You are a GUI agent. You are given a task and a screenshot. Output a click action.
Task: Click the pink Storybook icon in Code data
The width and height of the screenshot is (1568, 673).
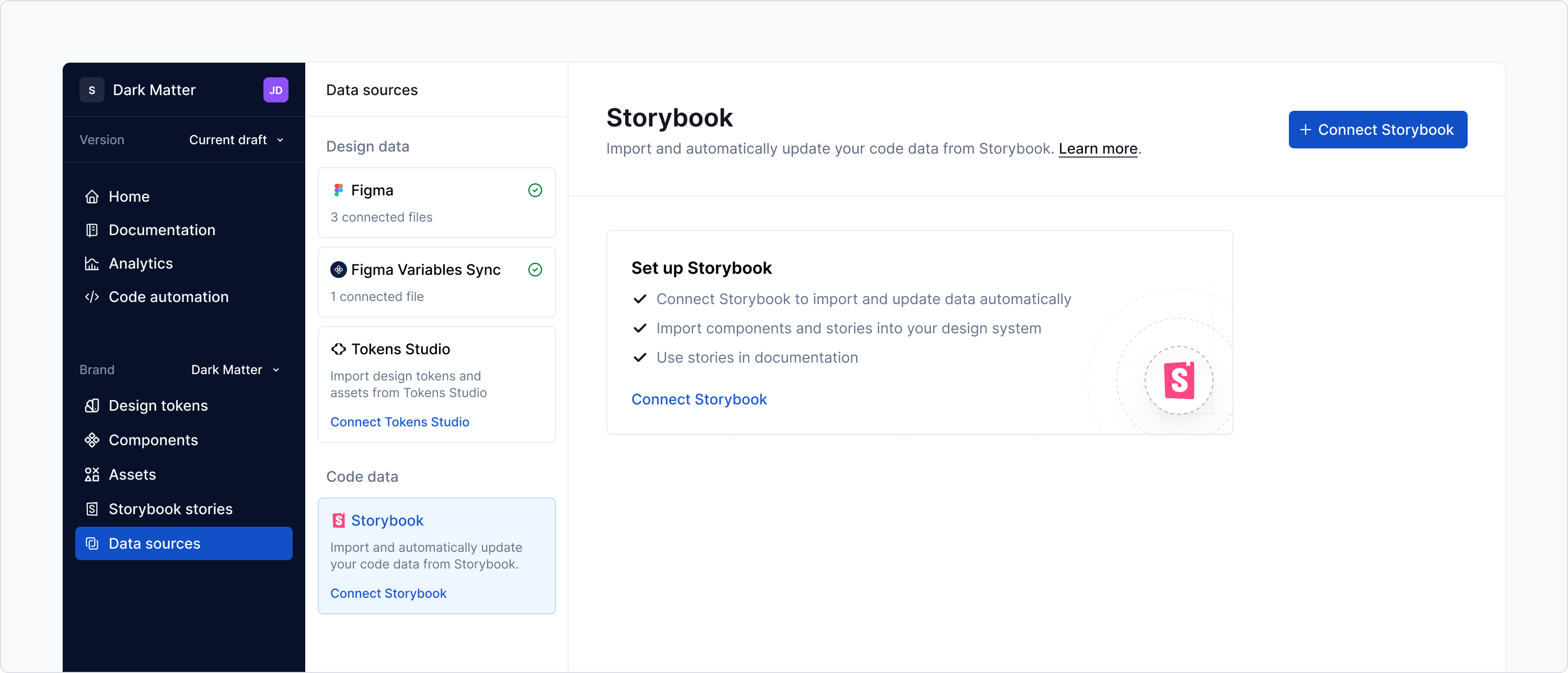point(339,520)
